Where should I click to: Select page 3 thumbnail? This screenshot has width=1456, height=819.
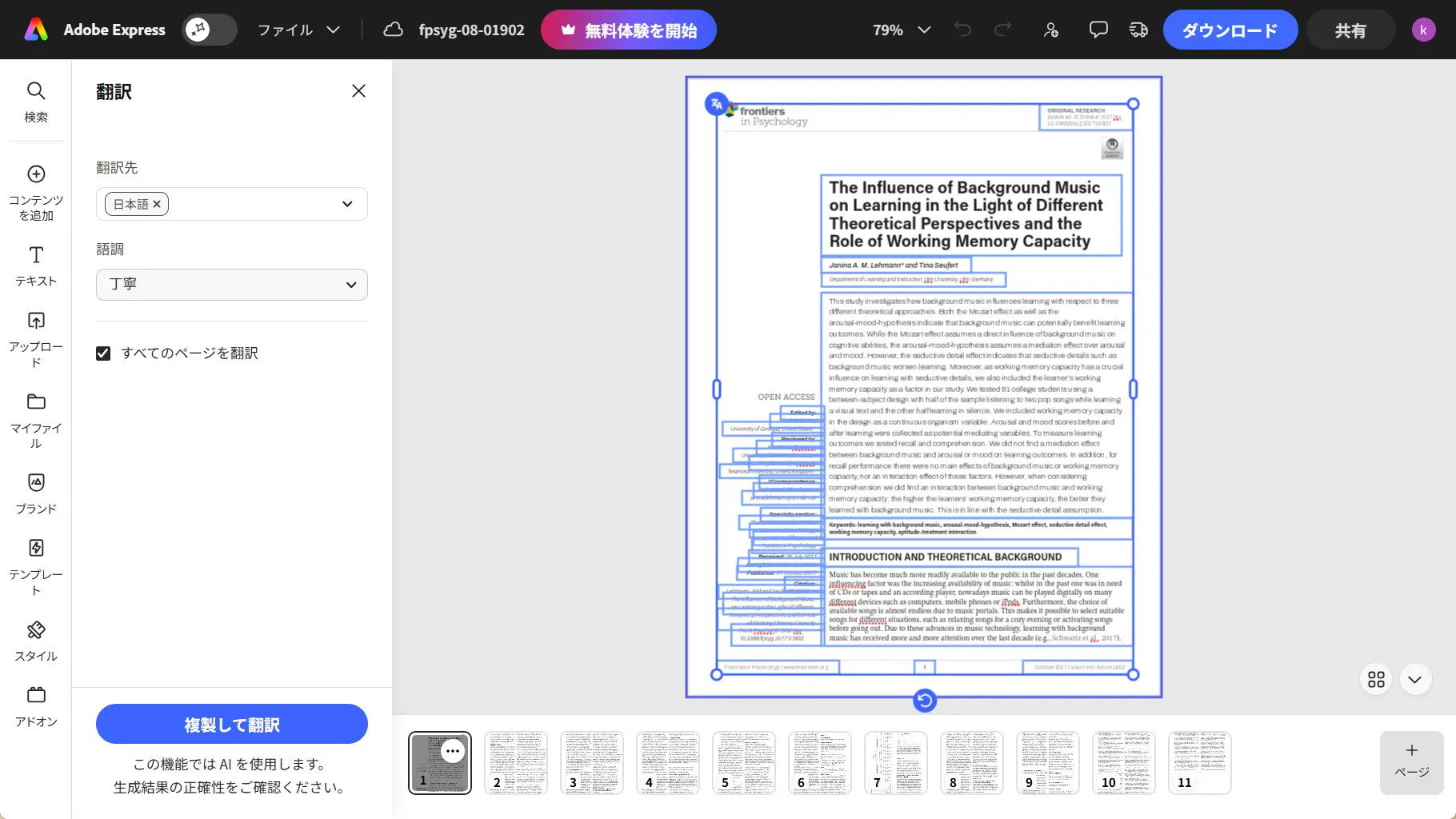tap(592, 763)
